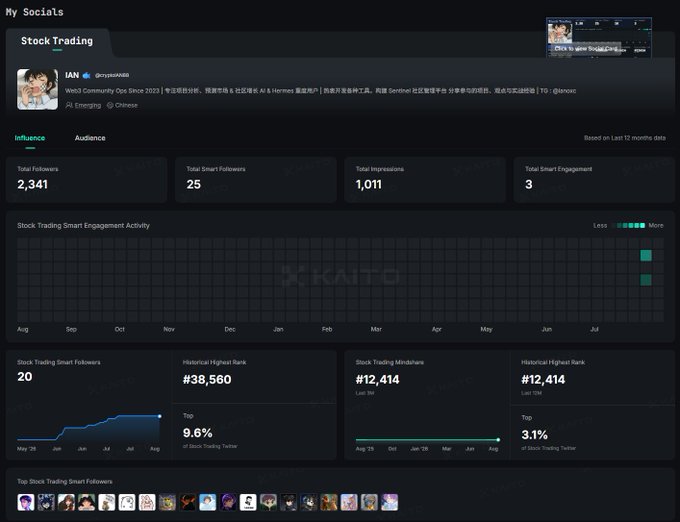The image size is (680, 522).
Task: Open the pink bunny sketch follower avatar
Action: (x=147, y=502)
